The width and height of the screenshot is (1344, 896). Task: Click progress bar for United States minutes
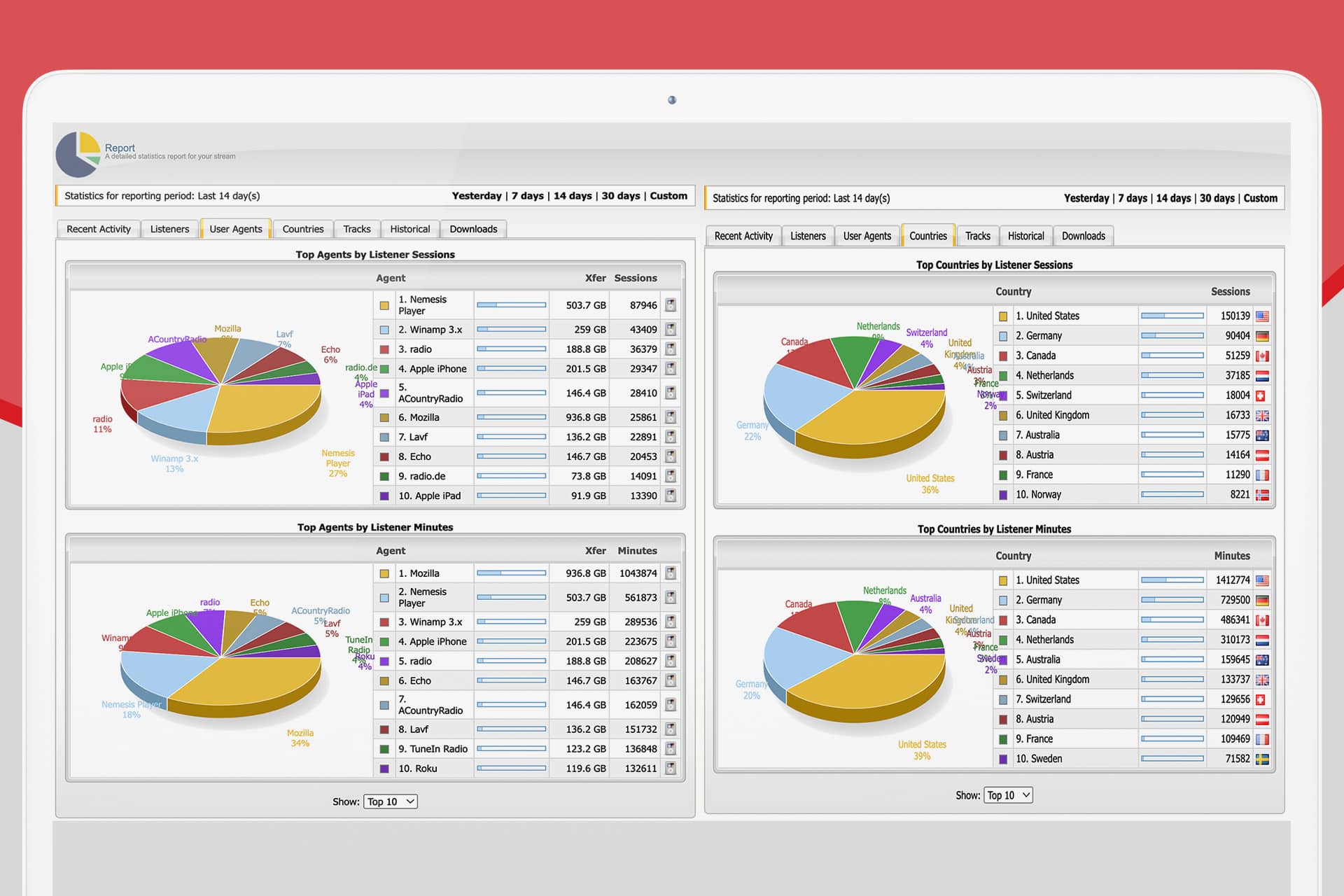point(1172,580)
